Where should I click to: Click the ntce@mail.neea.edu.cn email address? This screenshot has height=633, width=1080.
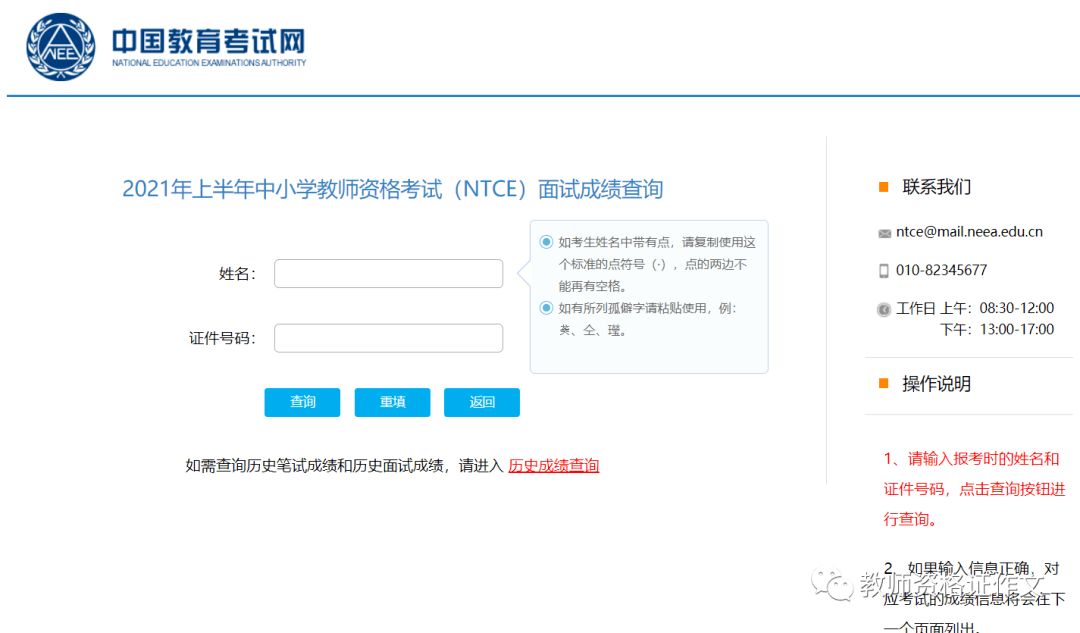(969, 232)
